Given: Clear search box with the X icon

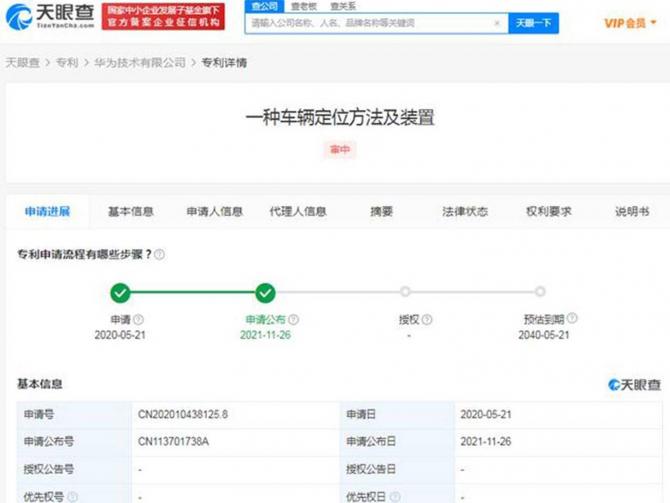Looking at the screenshot, I should 498,23.
